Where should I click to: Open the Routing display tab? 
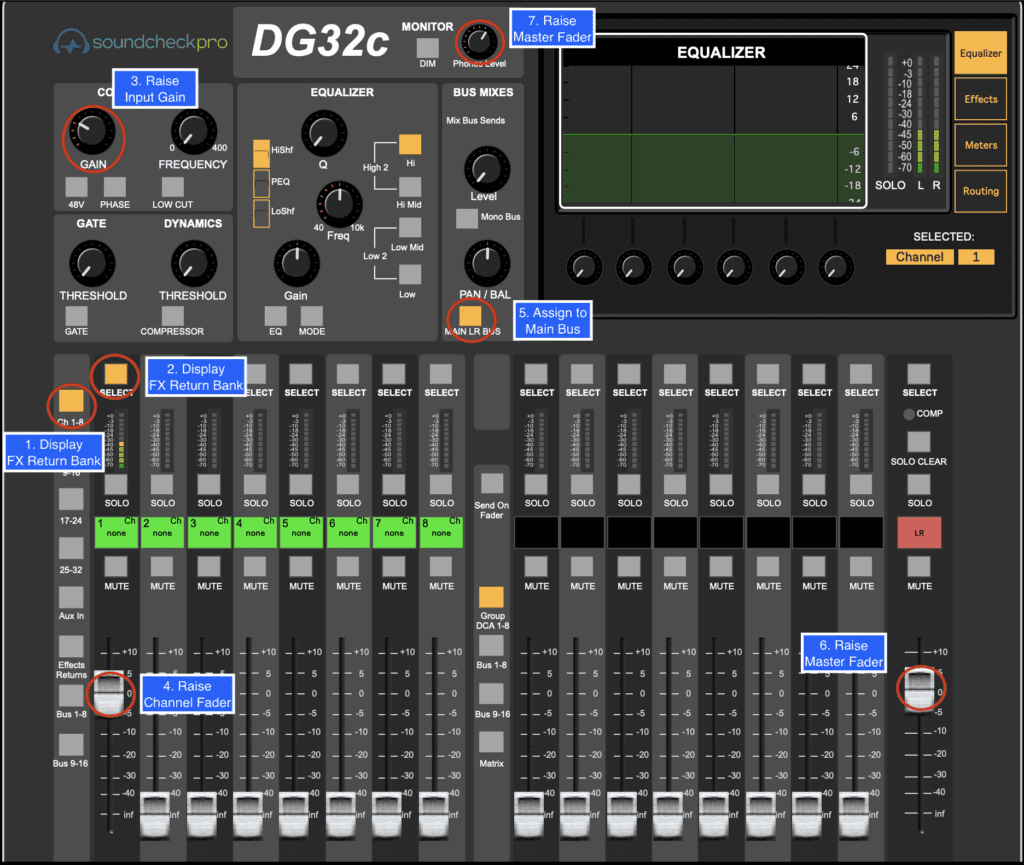point(980,191)
